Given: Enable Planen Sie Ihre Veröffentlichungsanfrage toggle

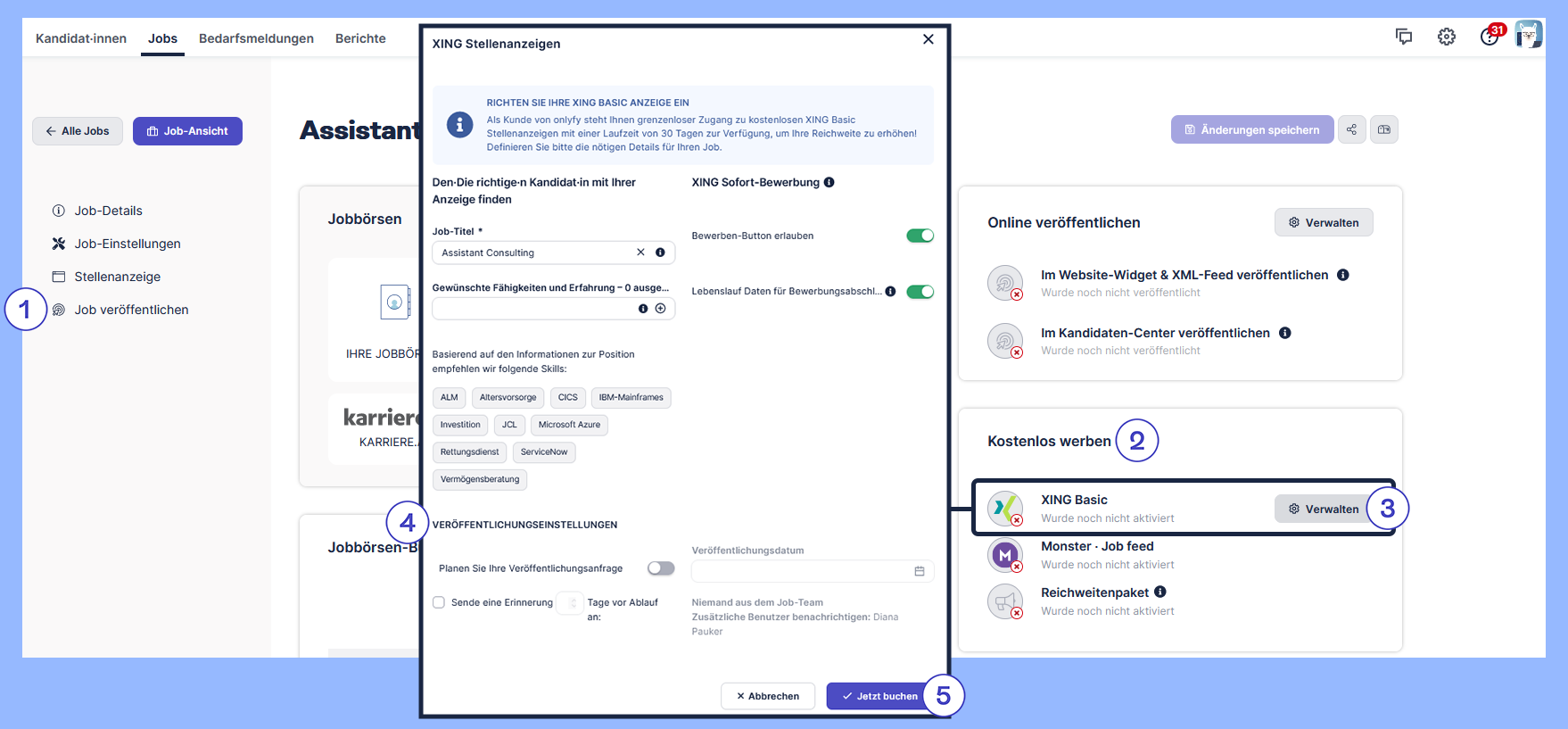Looking at the screenshot, I should click(x=661, y=568).
